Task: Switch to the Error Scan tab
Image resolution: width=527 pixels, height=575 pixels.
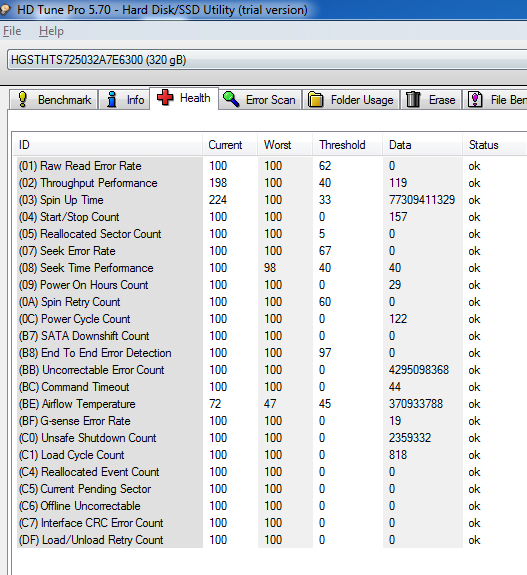Action: [260, 99]
